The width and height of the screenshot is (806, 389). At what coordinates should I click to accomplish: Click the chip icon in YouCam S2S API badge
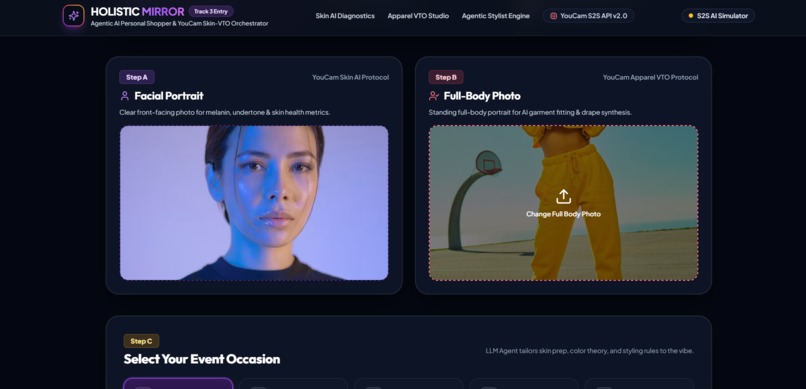[x=553, y=16]
